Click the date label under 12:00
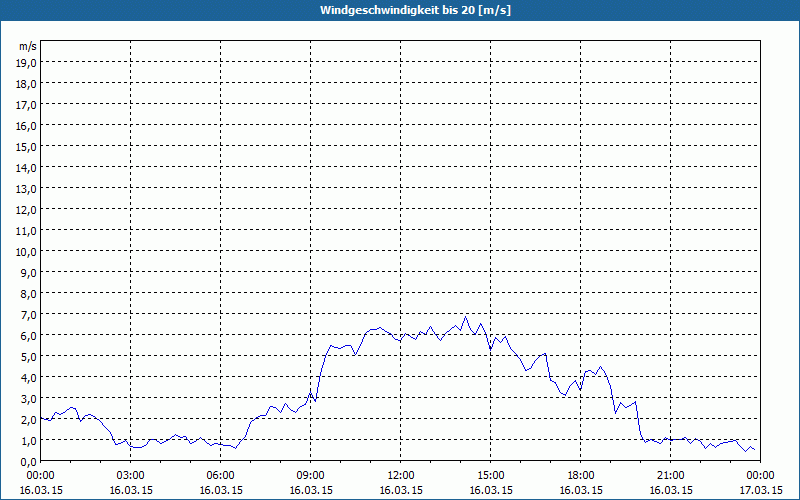 coord(401,490)
